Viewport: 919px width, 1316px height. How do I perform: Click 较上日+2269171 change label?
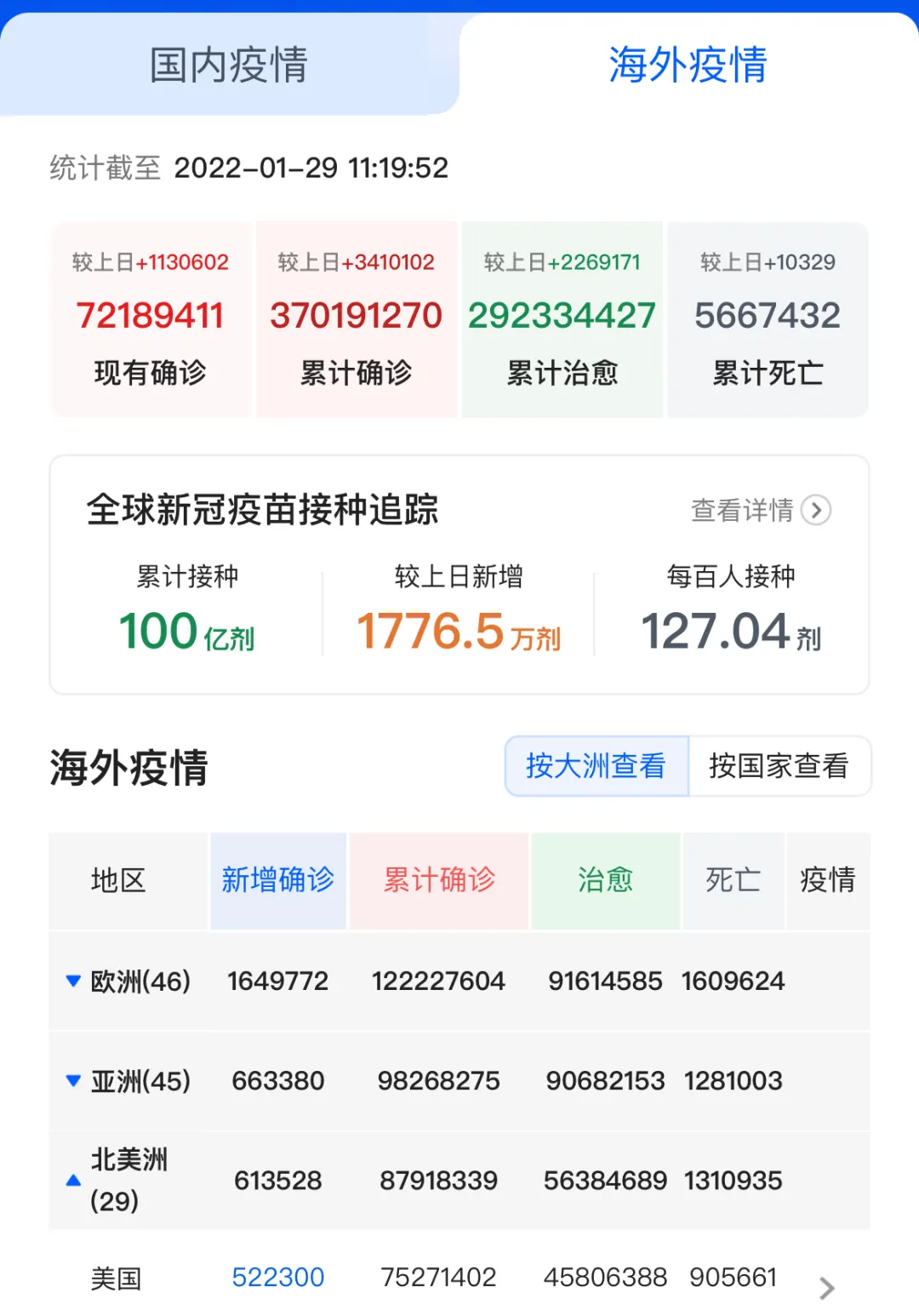pos(562,262)
